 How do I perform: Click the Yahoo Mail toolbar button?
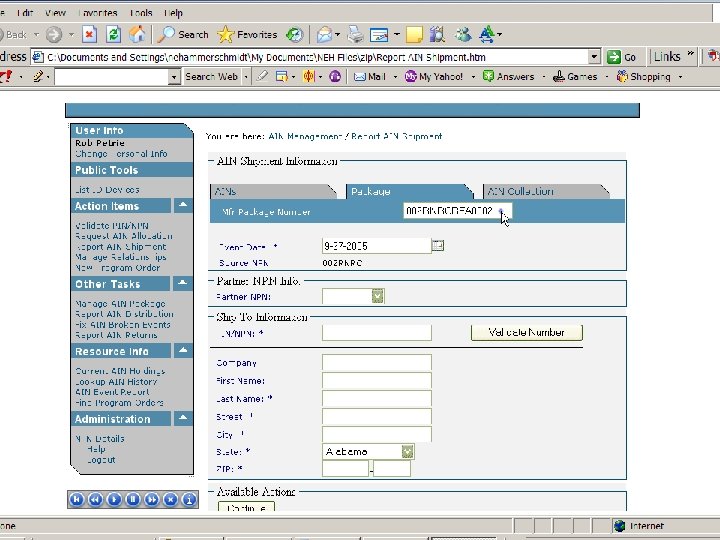tap(370, 77)
